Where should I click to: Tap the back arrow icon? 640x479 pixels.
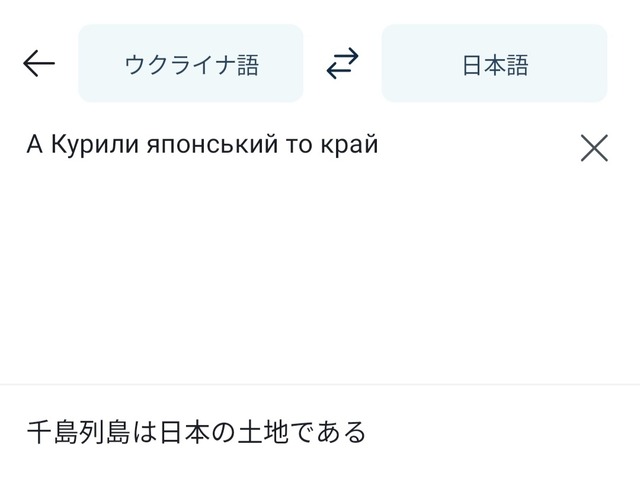(39, 63)
